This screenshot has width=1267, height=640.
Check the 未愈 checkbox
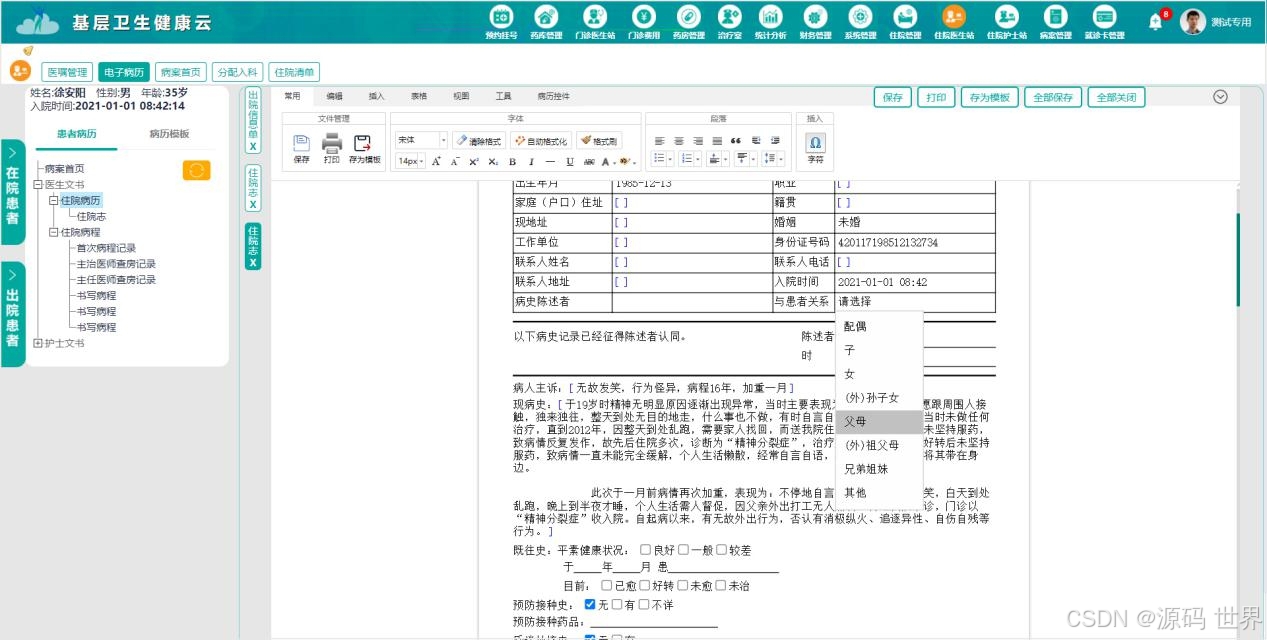683,585
